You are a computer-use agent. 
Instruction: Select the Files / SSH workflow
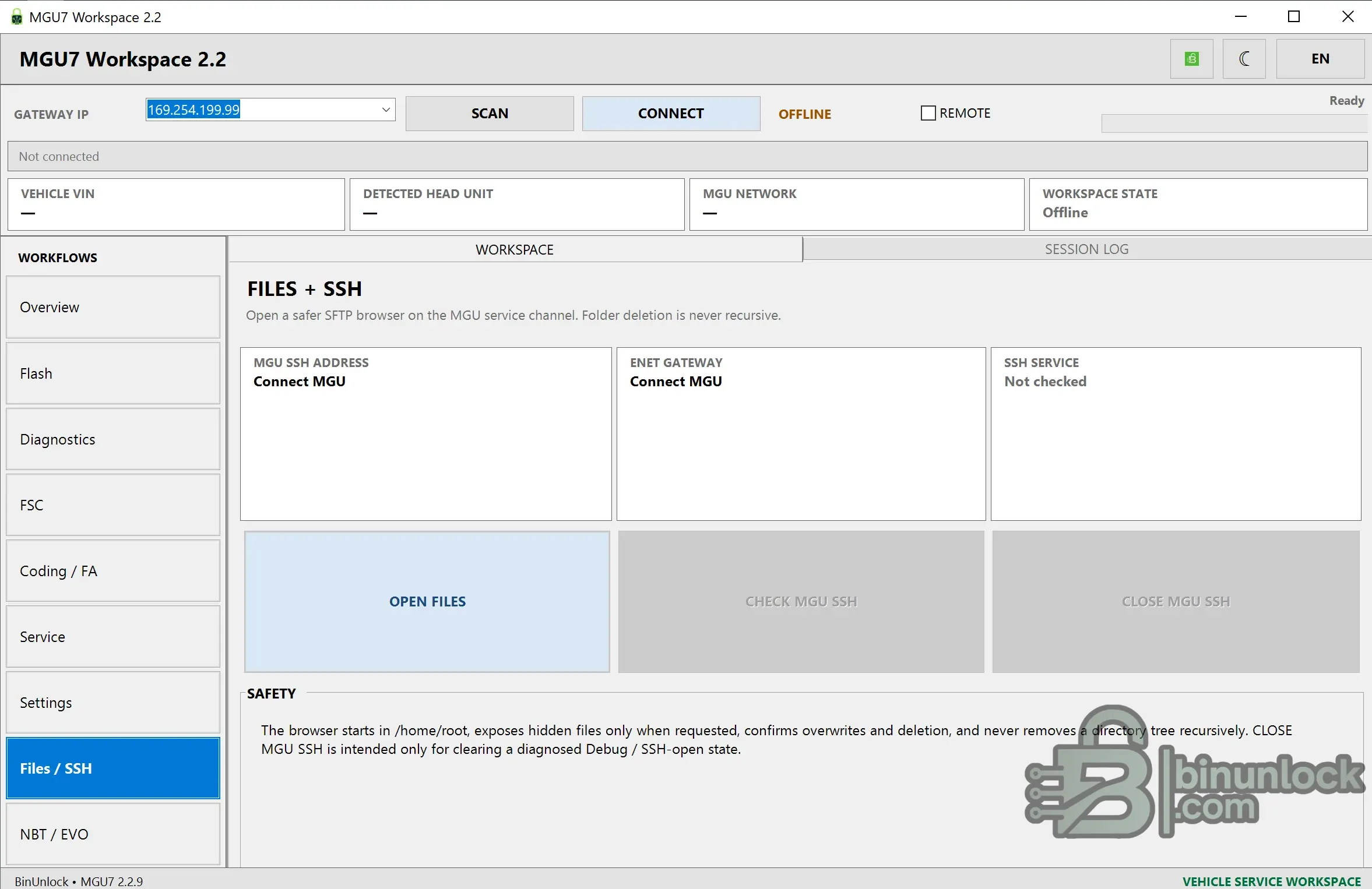click(113, 768)
